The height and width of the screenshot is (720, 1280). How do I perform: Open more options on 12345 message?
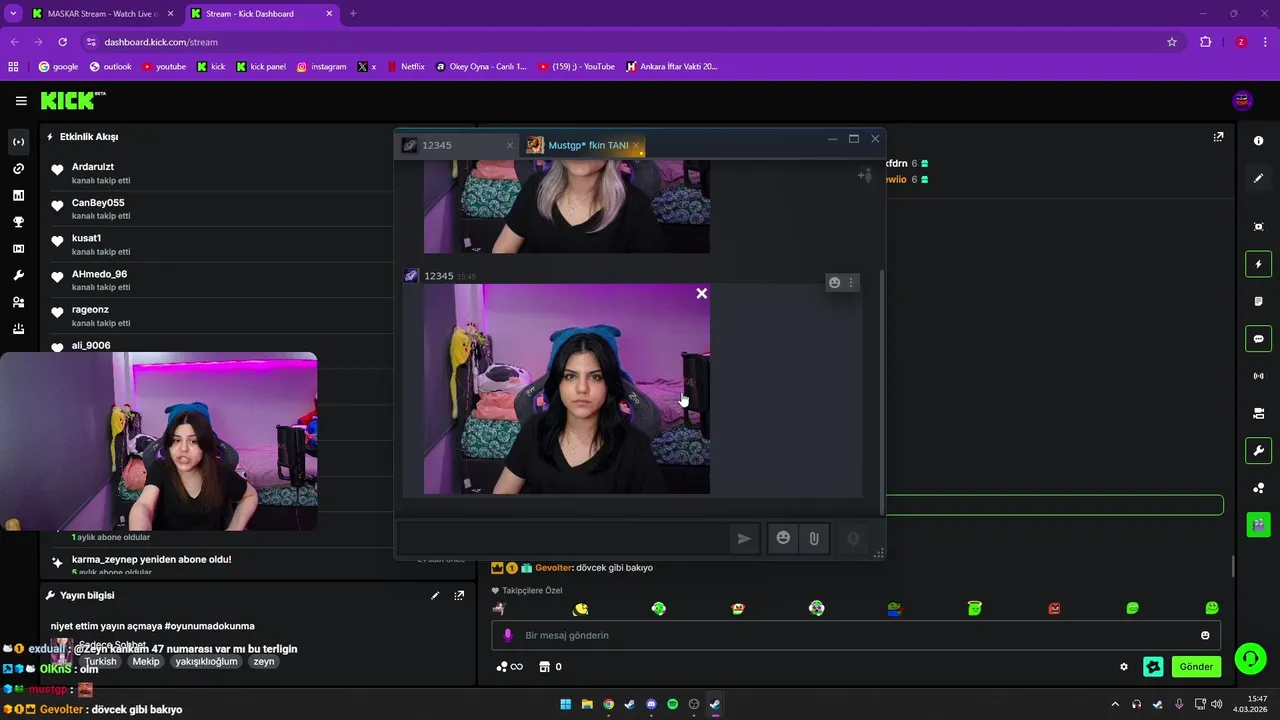(851, 283)
